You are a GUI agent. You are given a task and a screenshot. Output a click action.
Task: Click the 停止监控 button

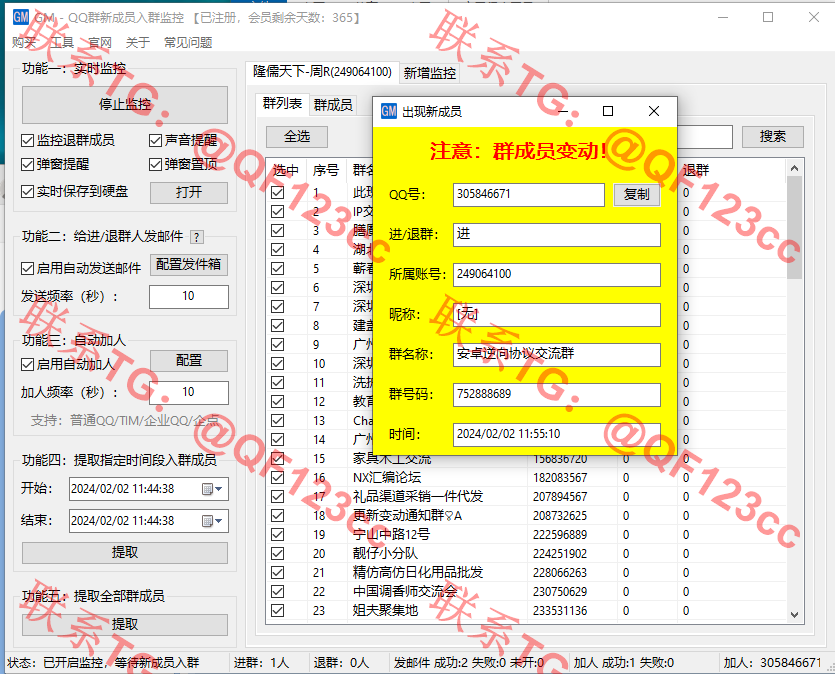[x=125, y=104]
